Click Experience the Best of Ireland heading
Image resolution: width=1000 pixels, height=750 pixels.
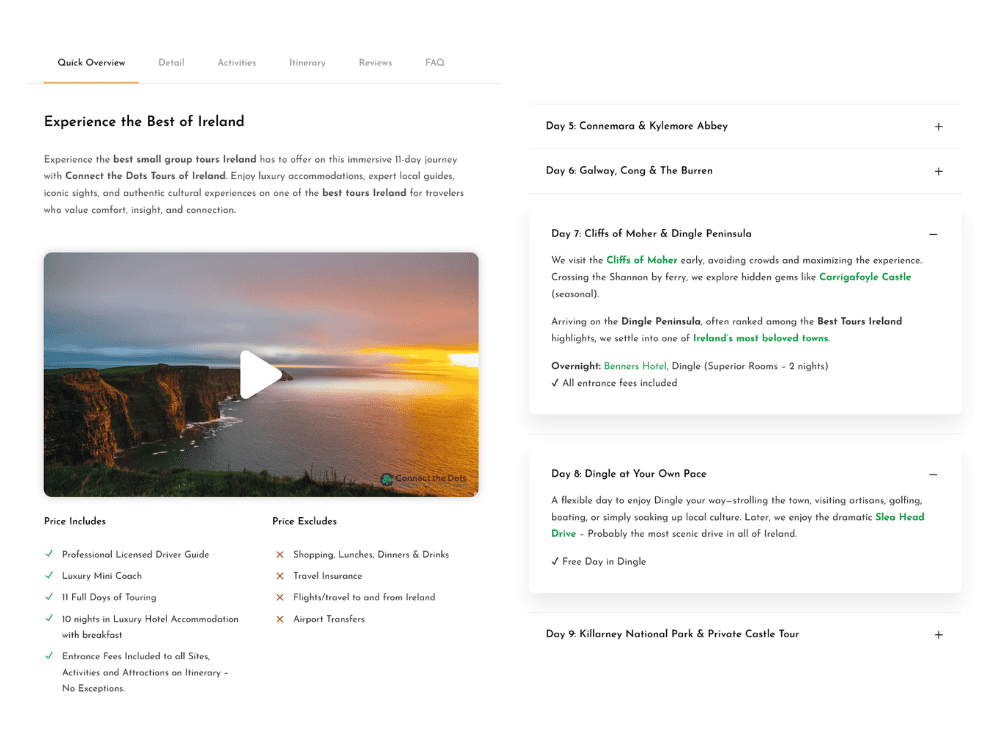pos(144,121)
